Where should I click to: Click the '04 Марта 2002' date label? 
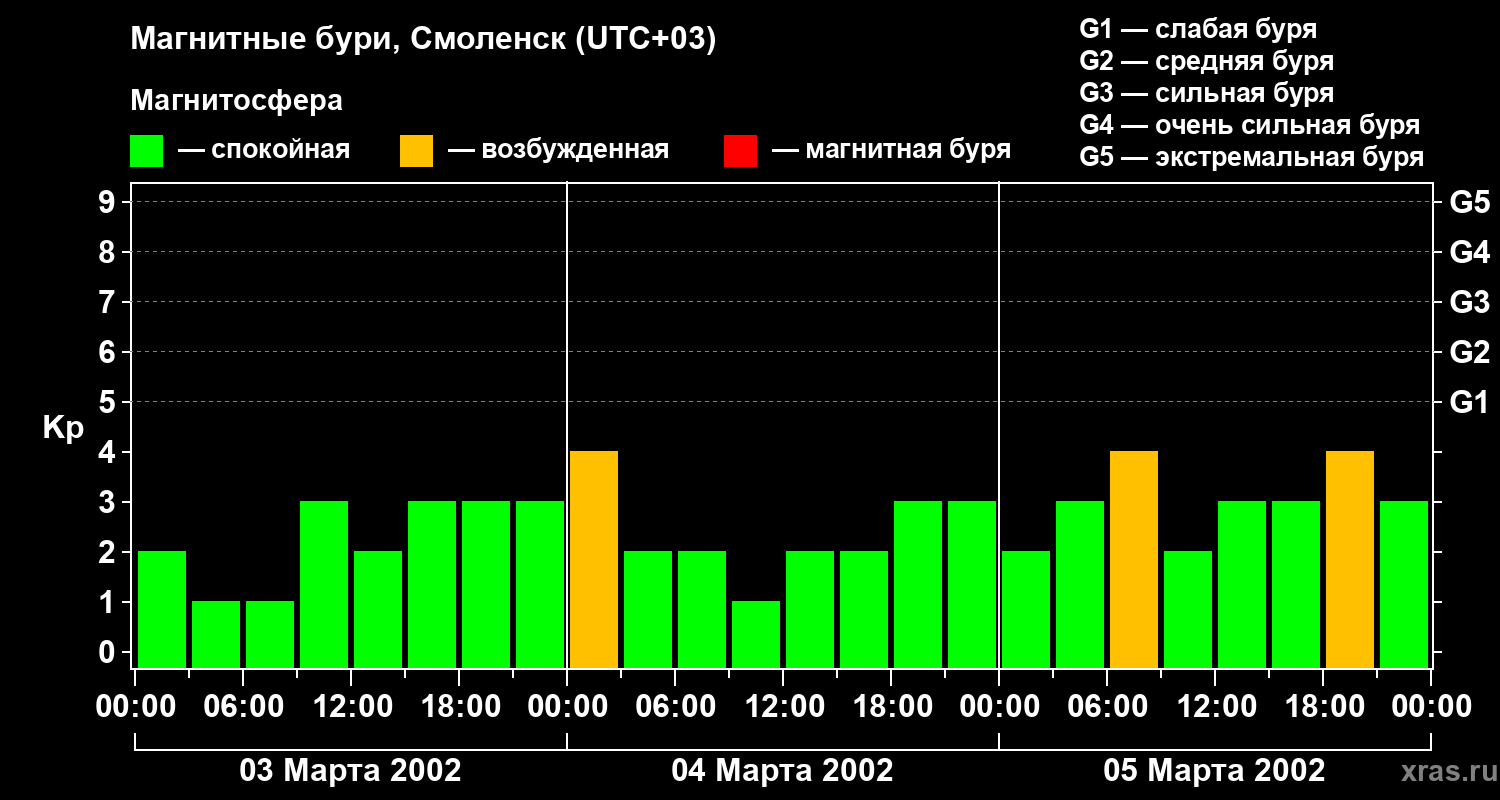(x=782, y=770)
